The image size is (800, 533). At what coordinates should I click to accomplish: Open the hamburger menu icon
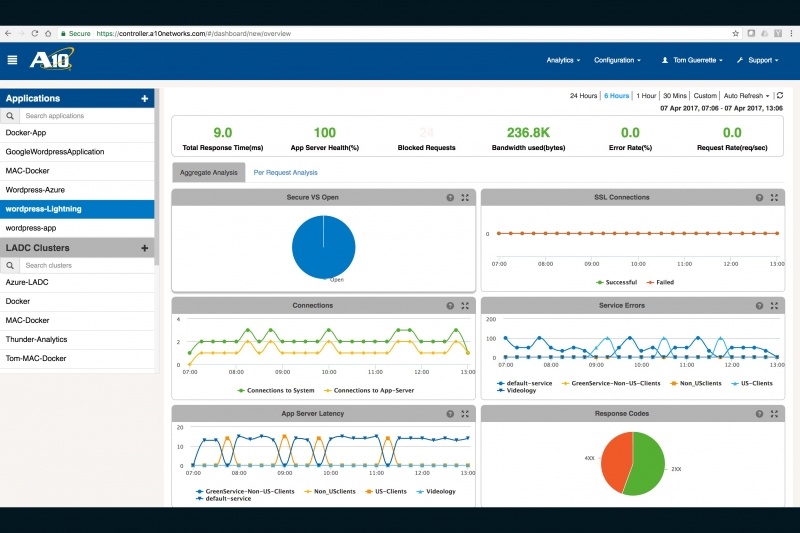point(12,60)
